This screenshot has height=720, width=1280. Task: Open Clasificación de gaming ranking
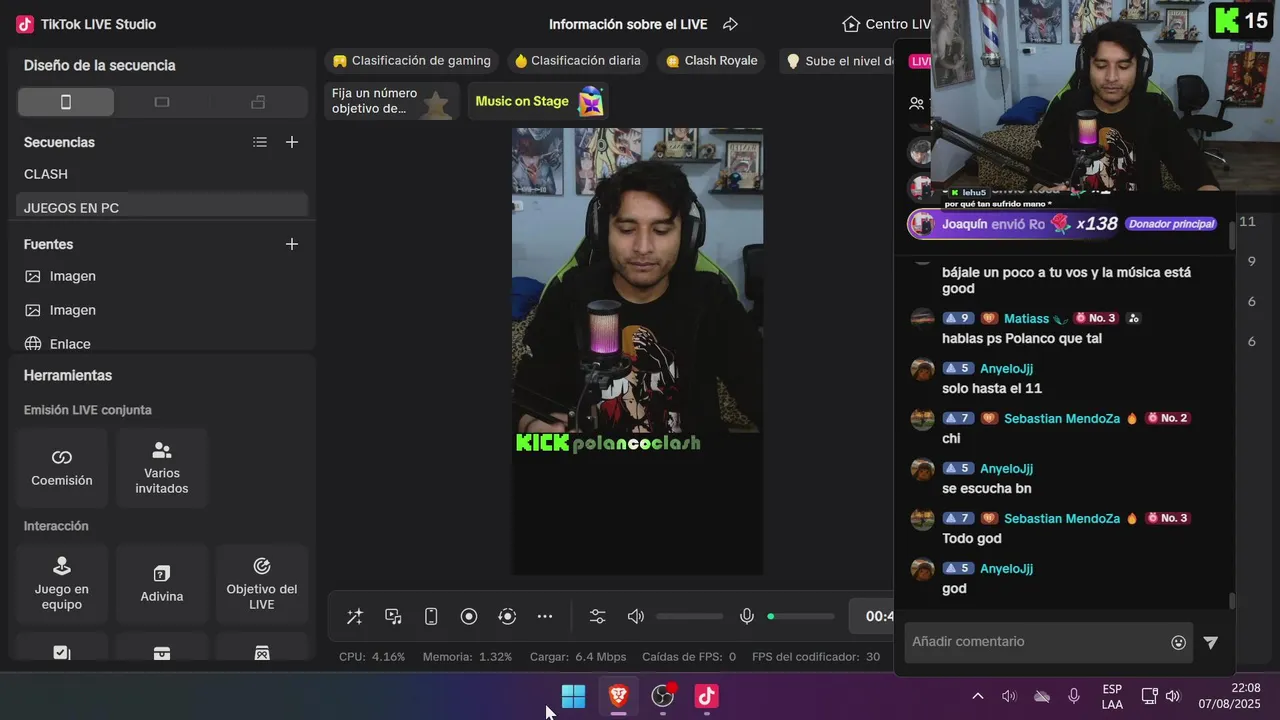click(412, 61)
